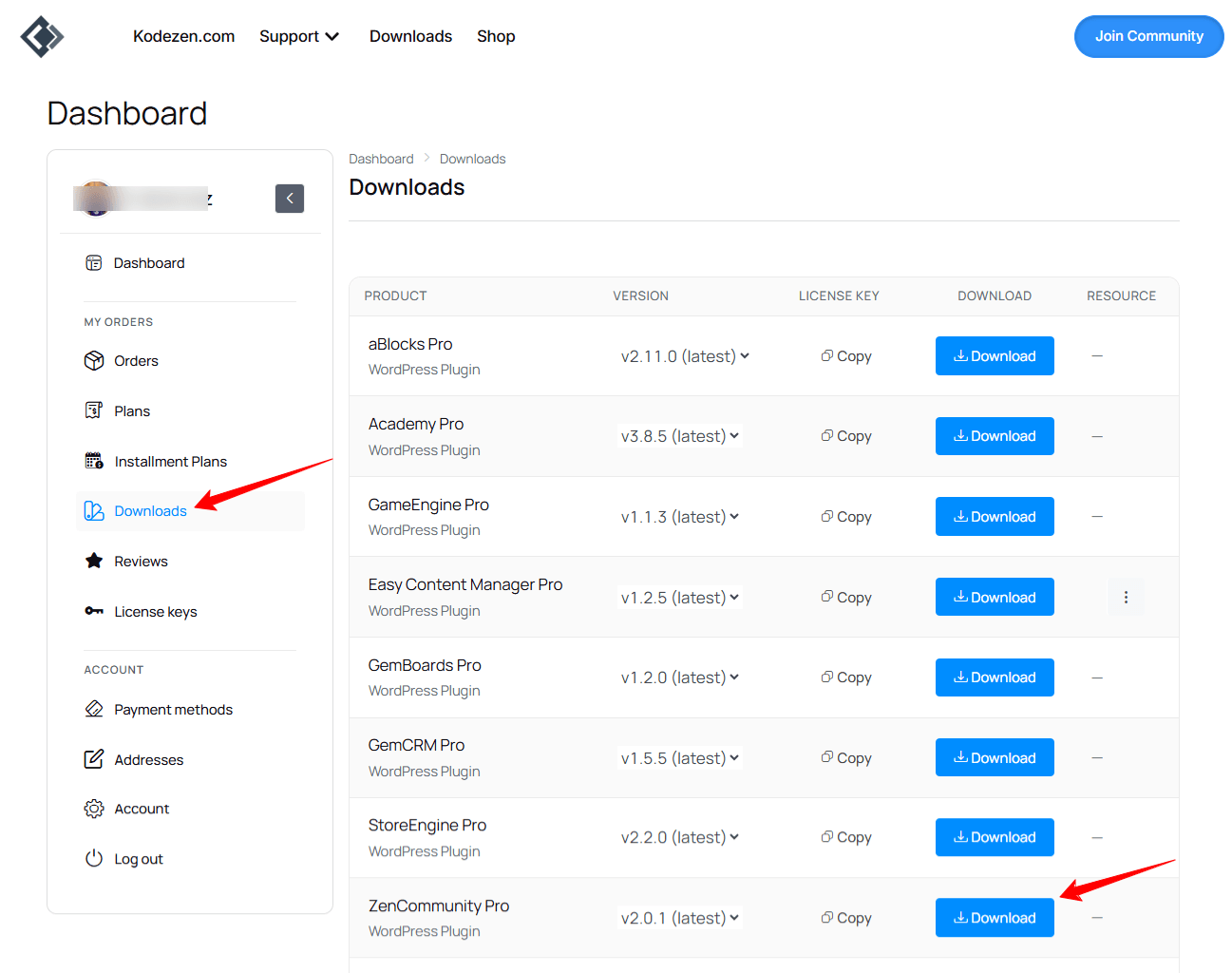The image size is (1232, 973).
Task: Open aBlocks Pro version dropdown
Action: [x=685, y=356]
